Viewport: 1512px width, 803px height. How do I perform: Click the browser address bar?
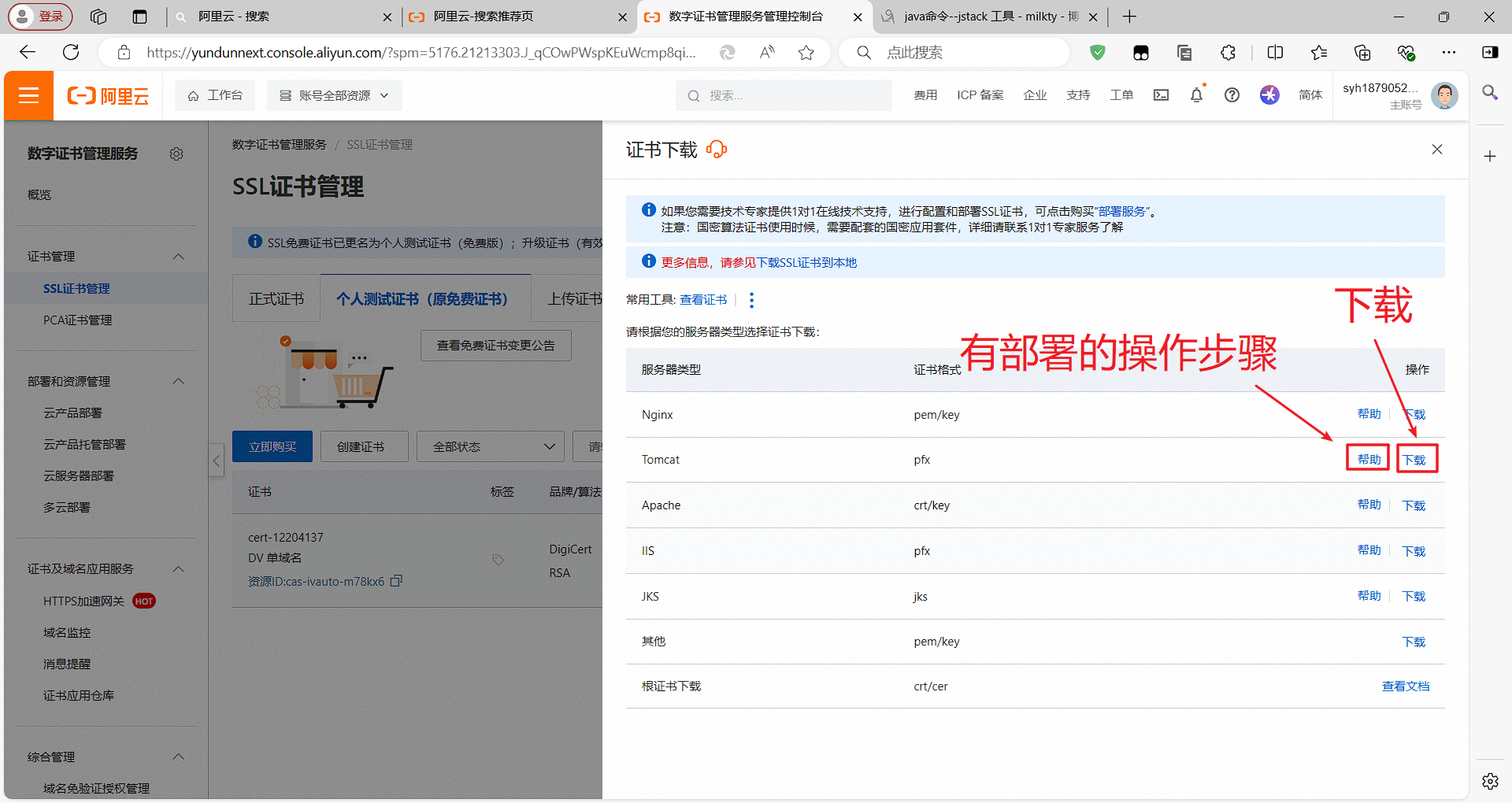(421, 53)
